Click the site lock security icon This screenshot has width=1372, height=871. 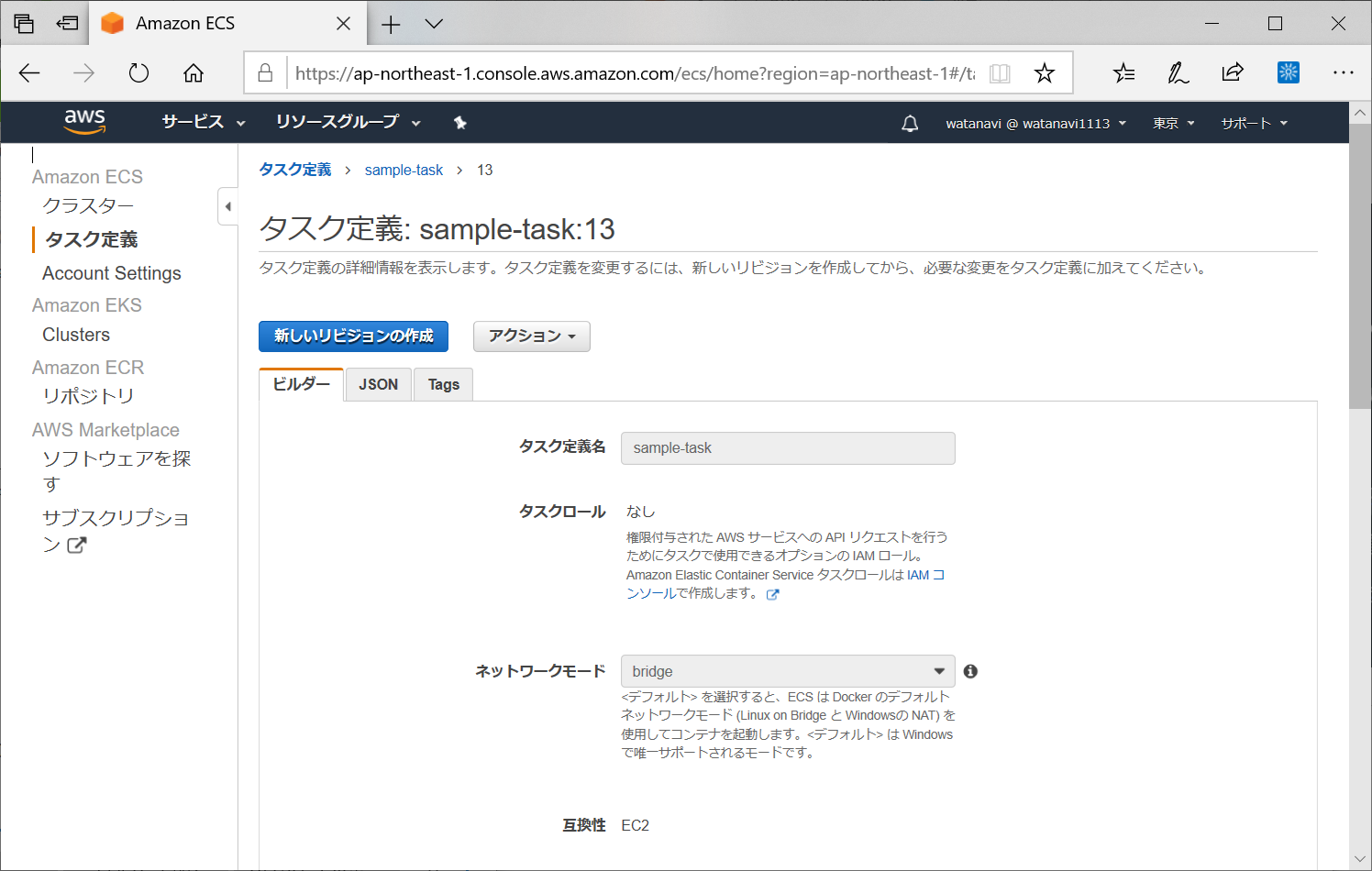265,73
